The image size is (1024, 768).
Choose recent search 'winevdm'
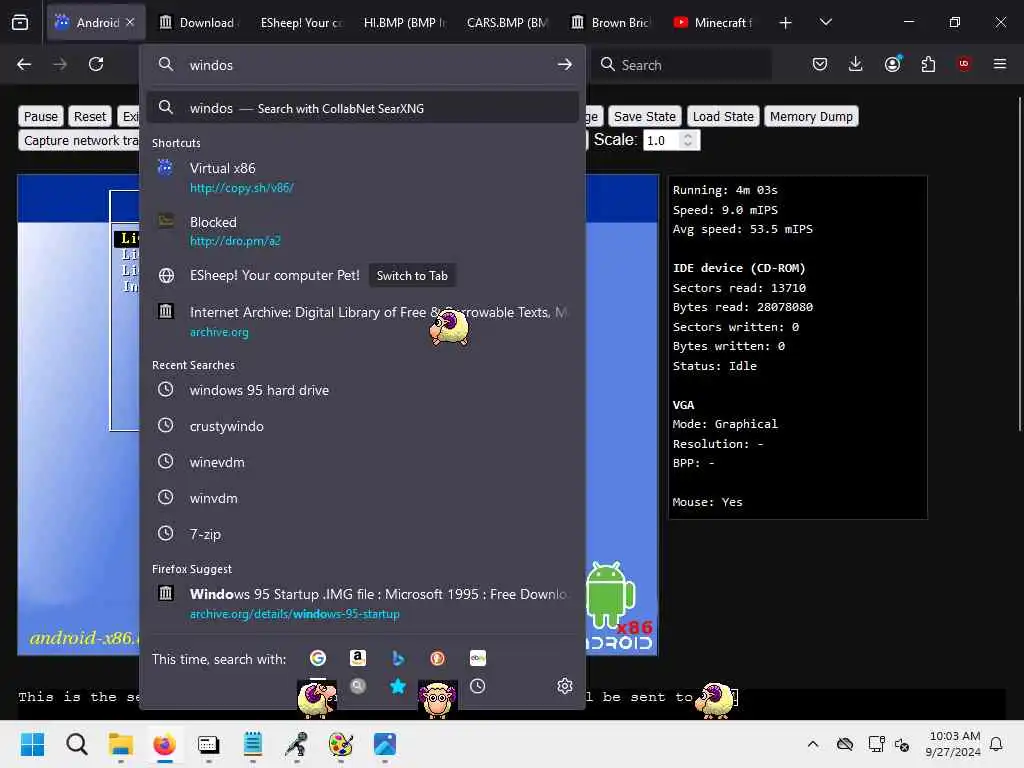362,462
